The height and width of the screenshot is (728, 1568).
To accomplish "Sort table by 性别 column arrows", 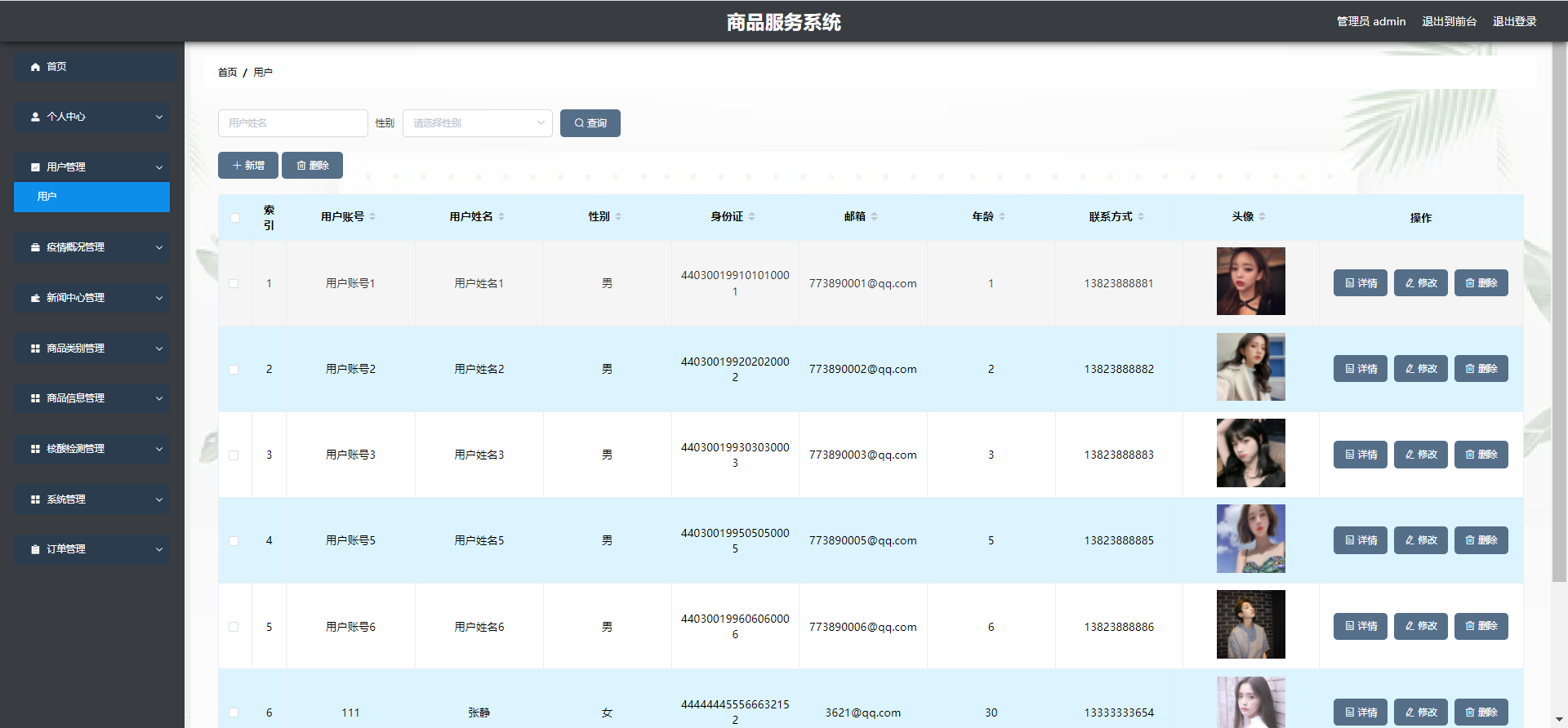I will coord(618,216).
